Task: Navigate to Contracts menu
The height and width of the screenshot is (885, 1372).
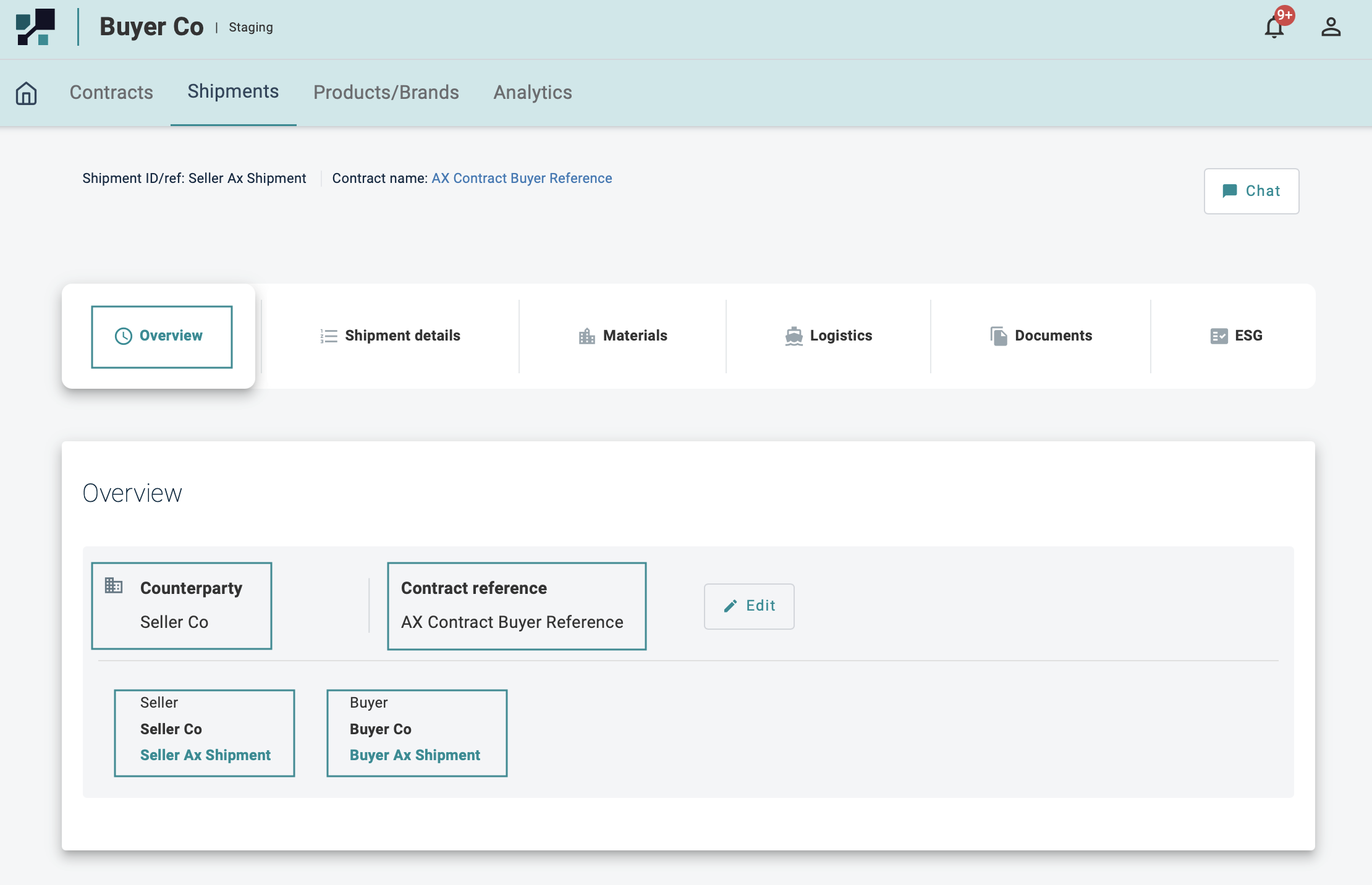Action: [111, 93]
